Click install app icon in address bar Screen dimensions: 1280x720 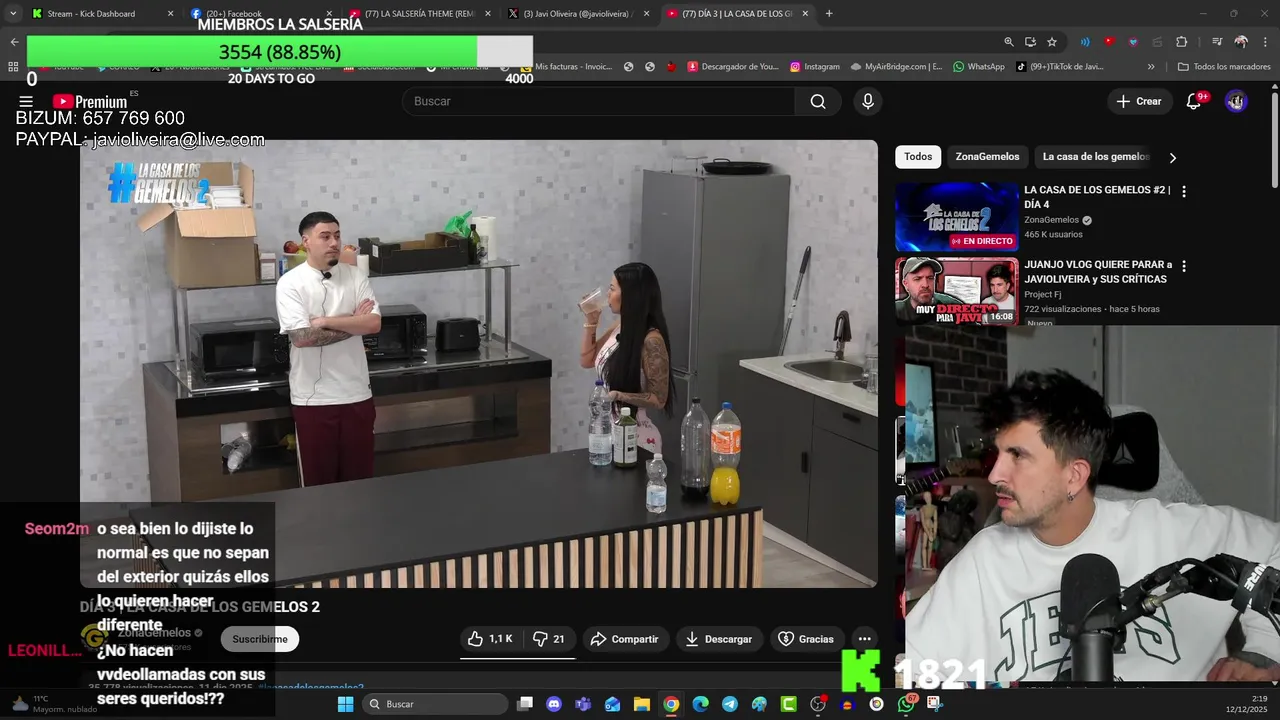point(1030,42)
